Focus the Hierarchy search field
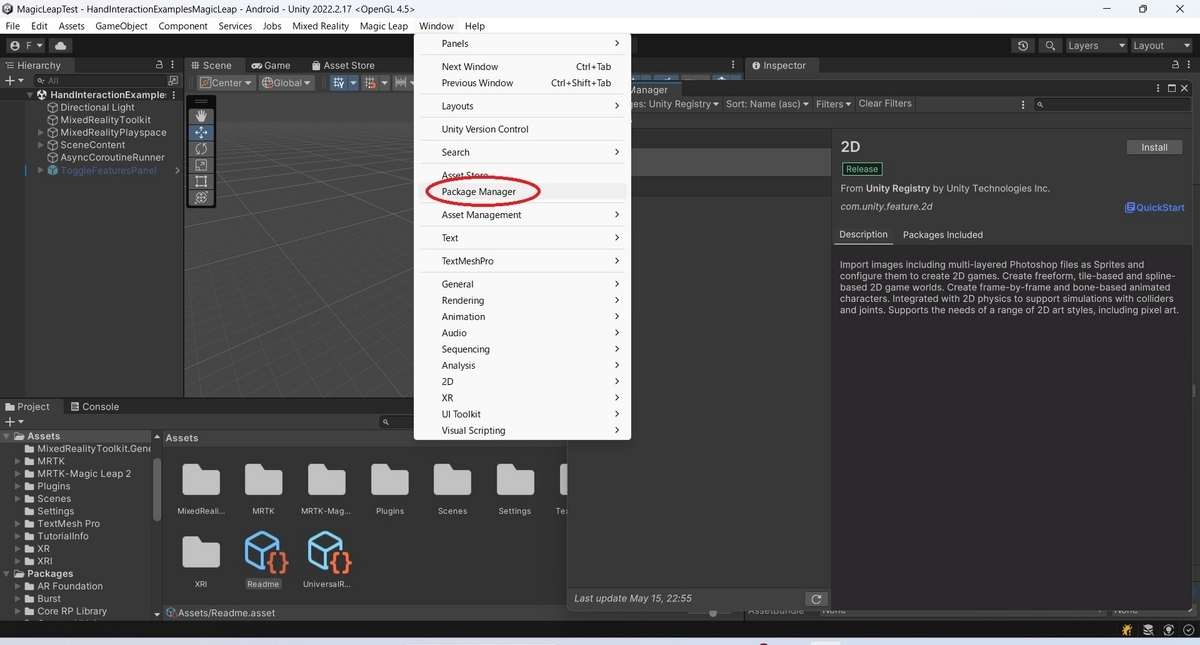 point(100,80)
